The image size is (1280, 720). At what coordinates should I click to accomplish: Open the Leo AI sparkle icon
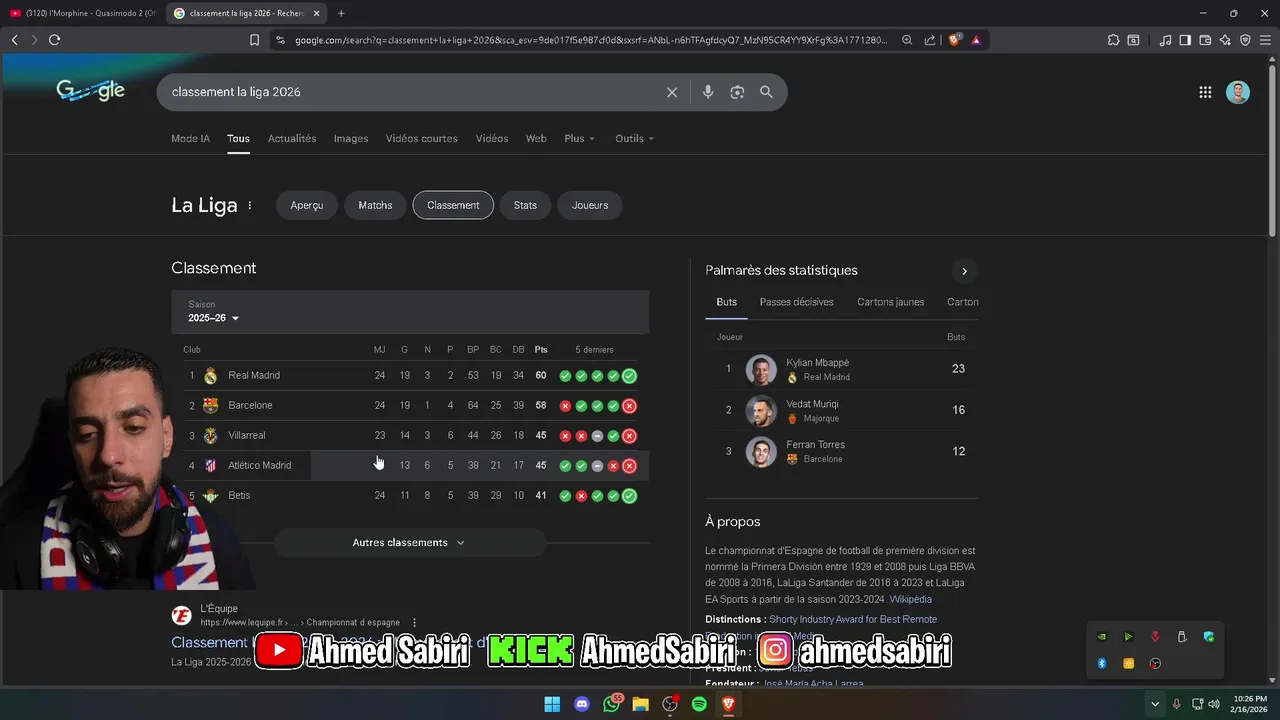click(1225, 40)
